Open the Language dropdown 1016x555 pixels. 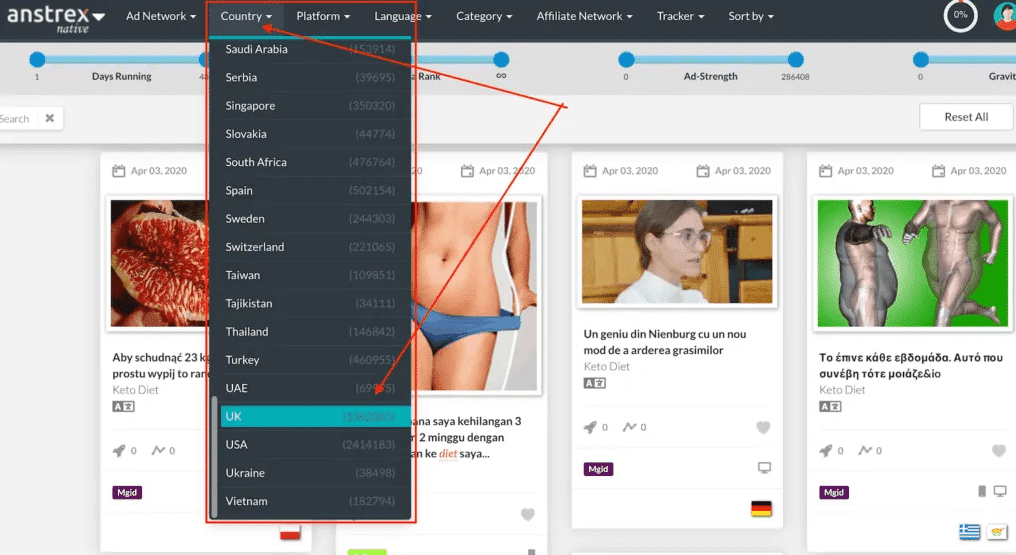(x=402, y=16)
